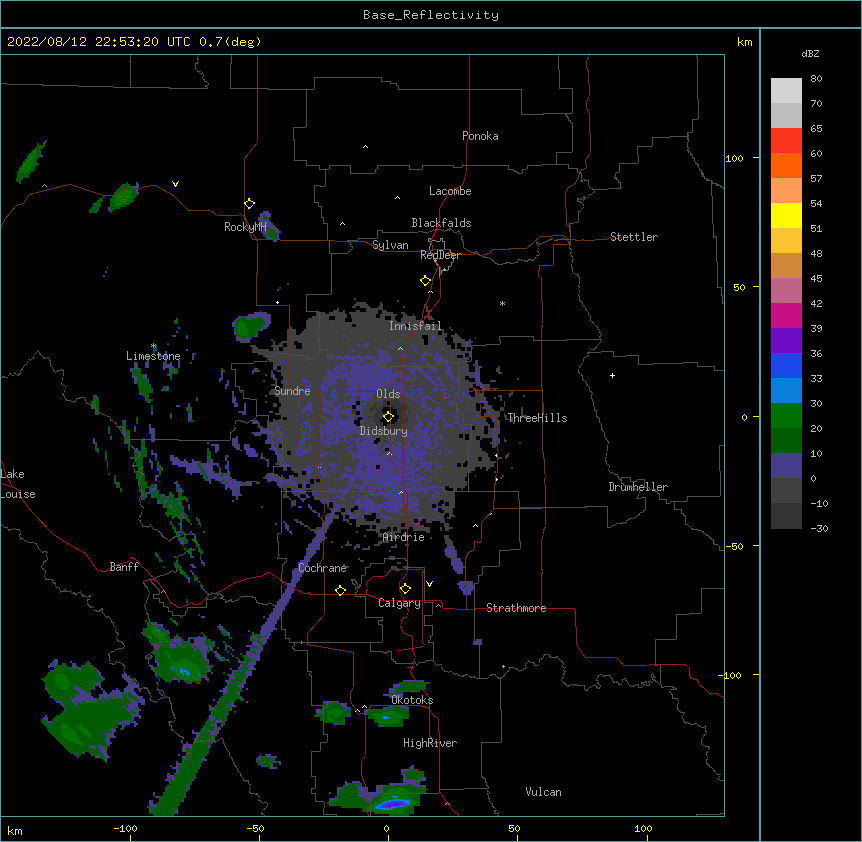Click the Banff label

pos(124,567)
